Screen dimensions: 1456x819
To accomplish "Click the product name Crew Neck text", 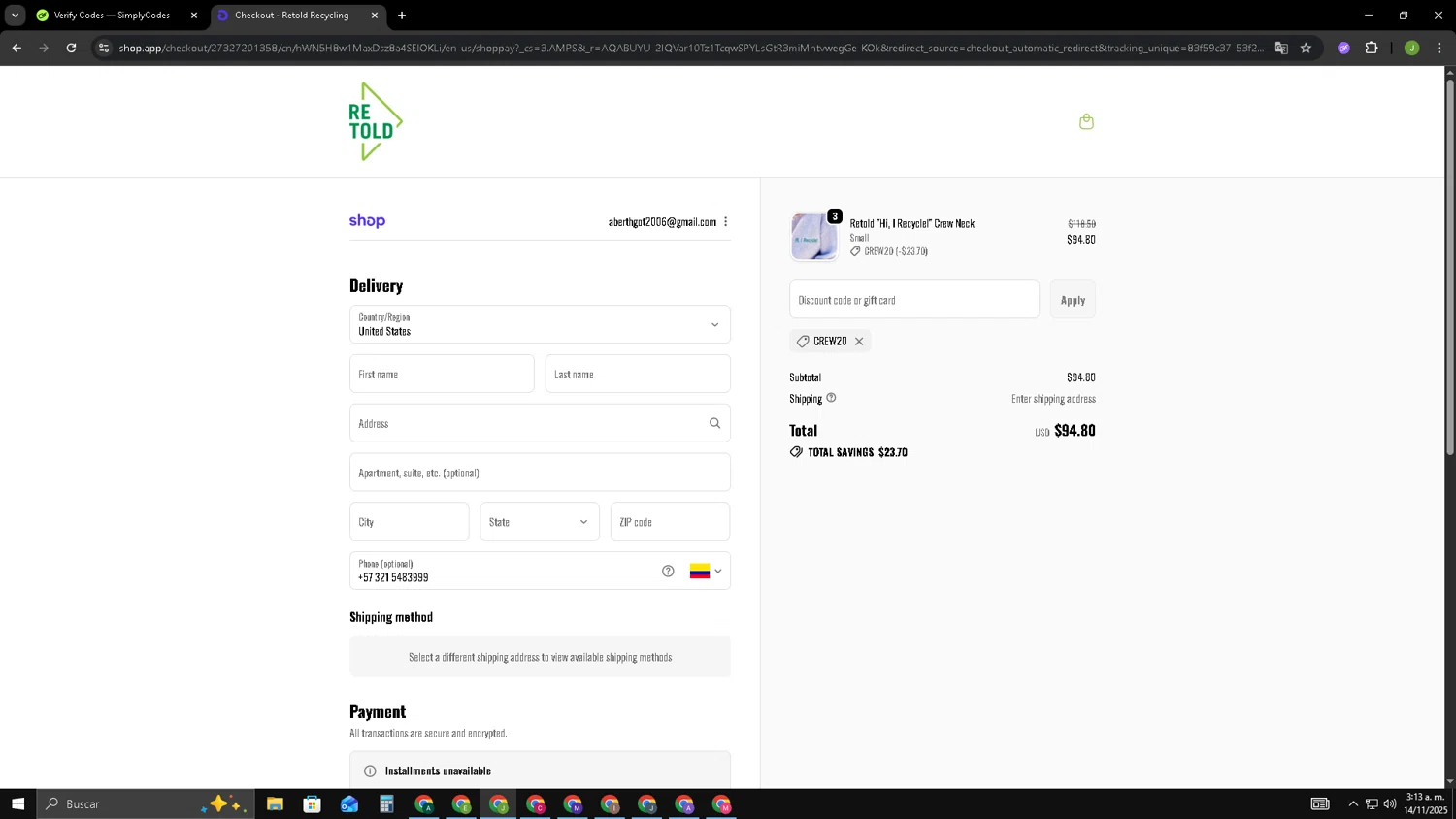I will click(912, 223).
